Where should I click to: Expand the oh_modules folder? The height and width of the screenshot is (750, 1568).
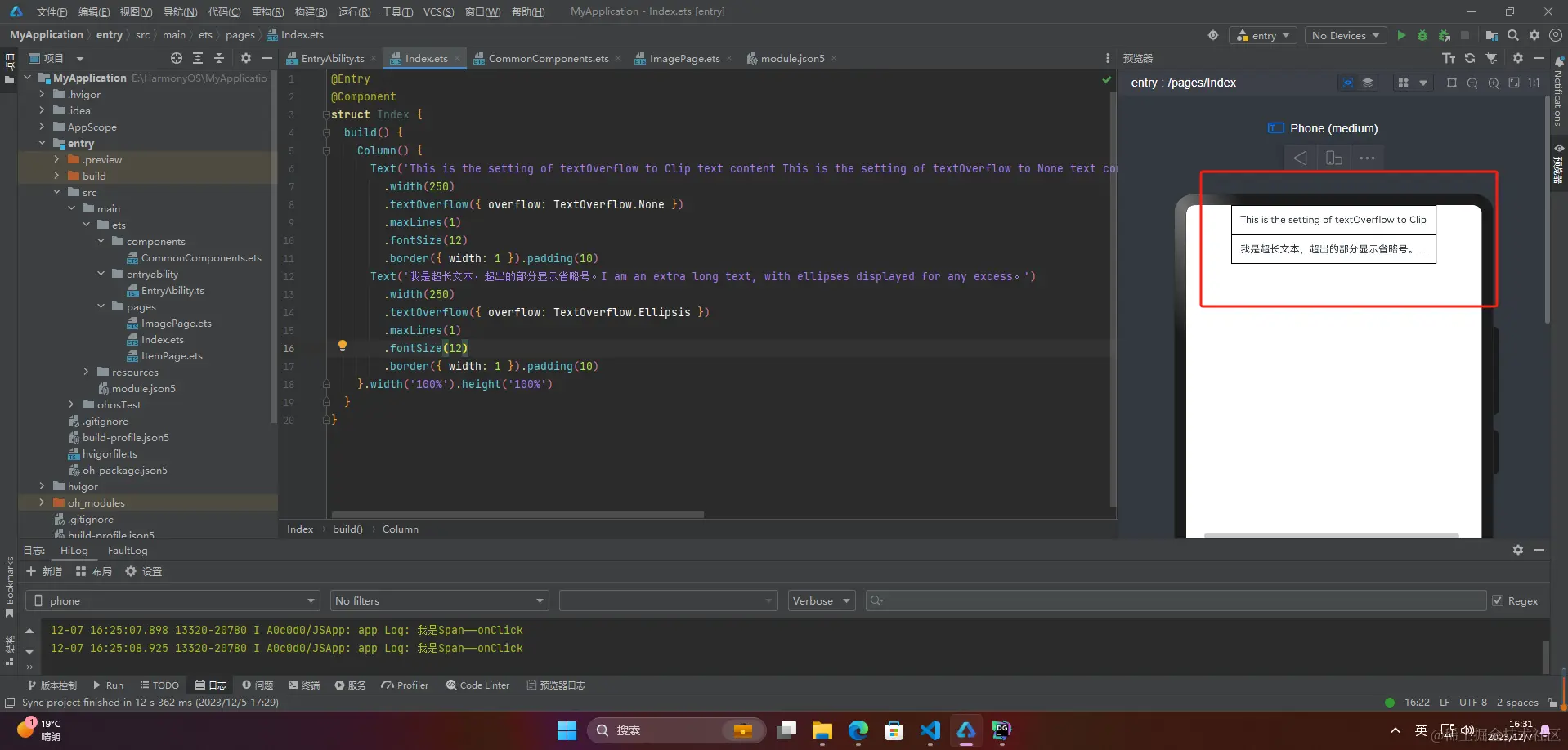[43, 502]
